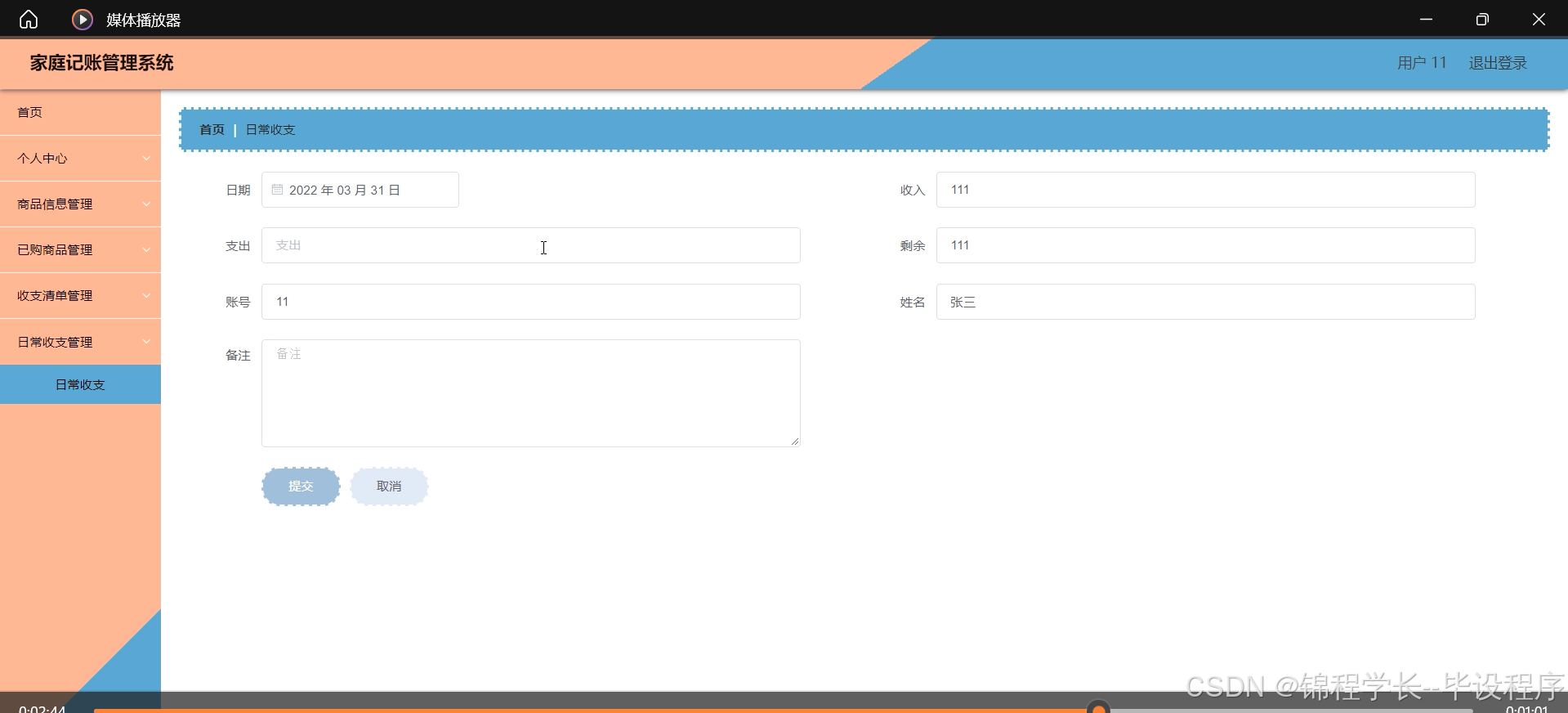Click the 用户 11 user label
The image size is (1568, 713).
[x=1422, y=63]
